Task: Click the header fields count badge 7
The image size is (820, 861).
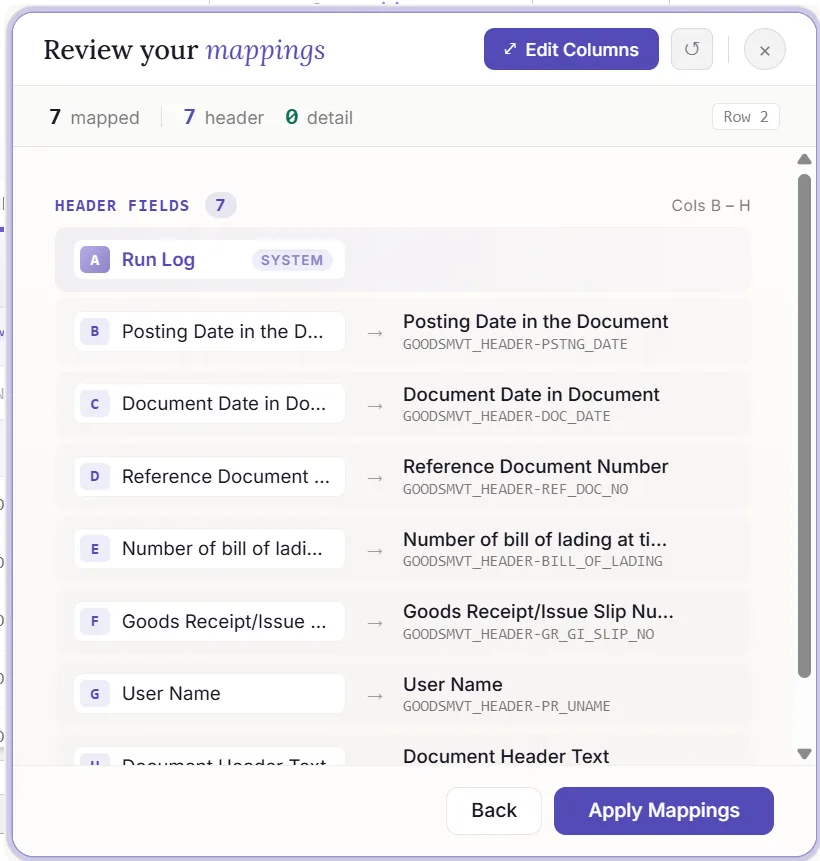Action: (221, 205)
